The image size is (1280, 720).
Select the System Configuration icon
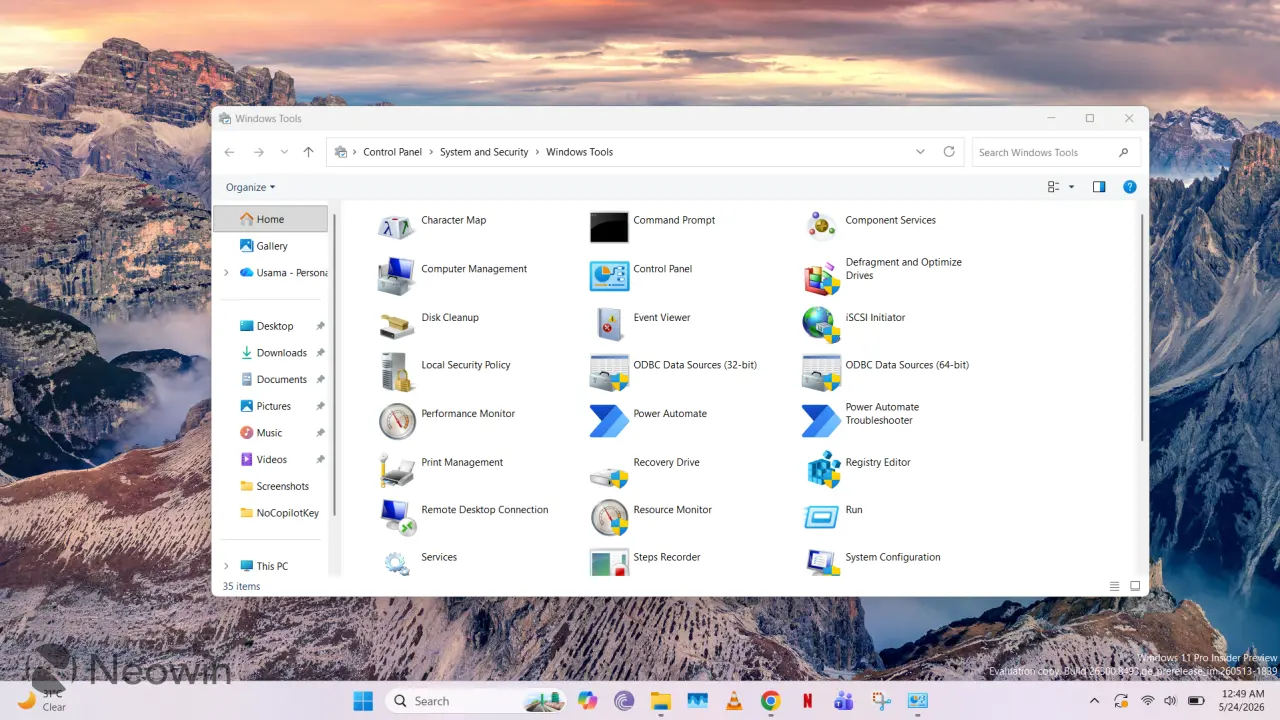coord(822,562)
